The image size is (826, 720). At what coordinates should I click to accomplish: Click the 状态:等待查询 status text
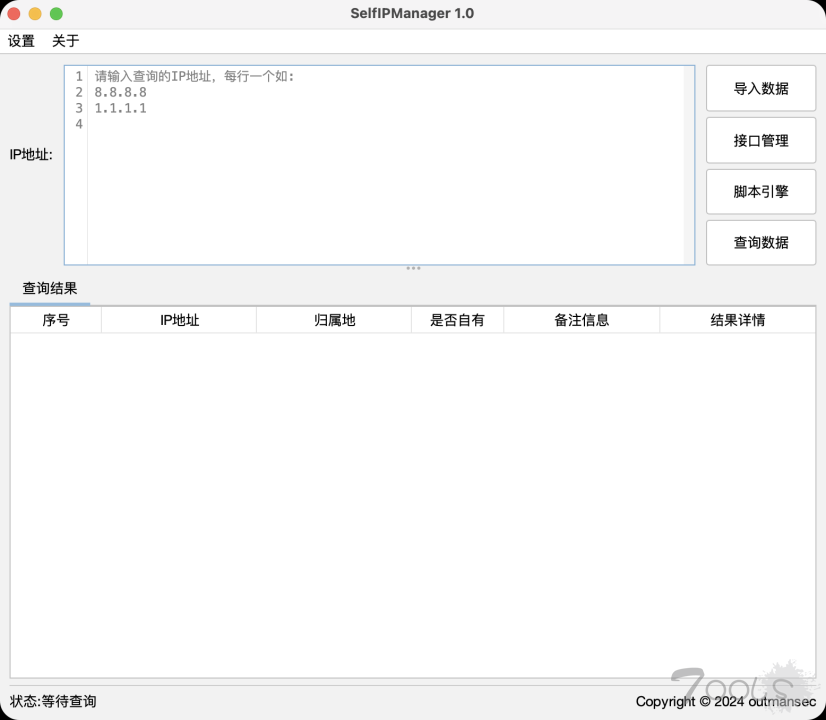[51, 701]
